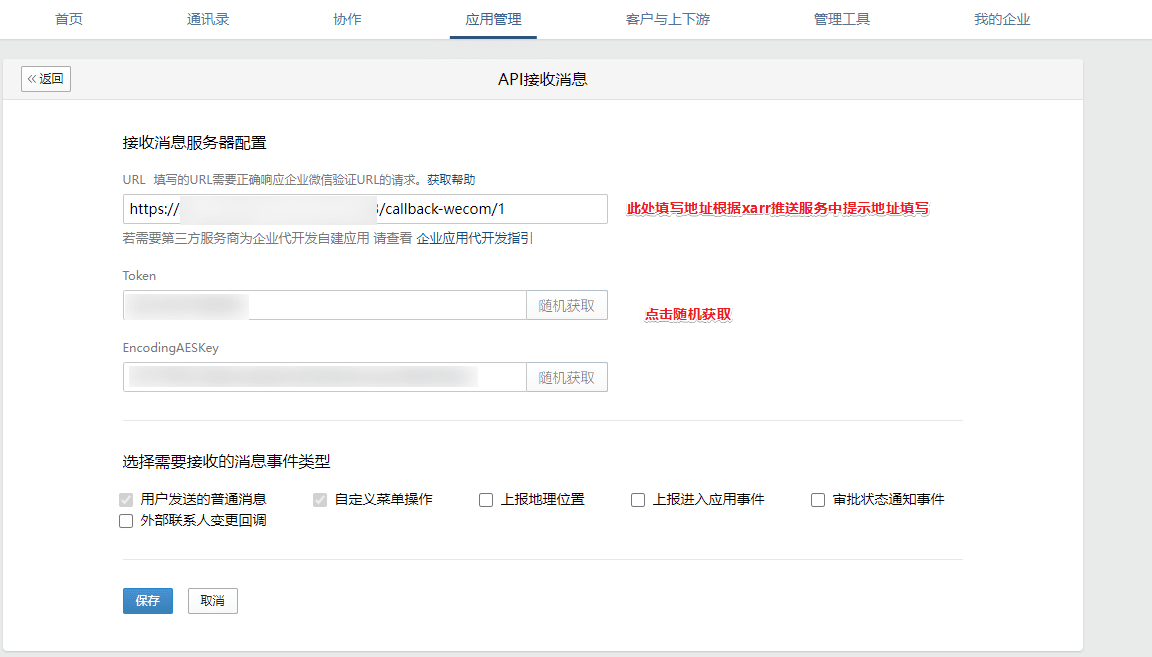Open the 首页 tab
The width and height of the screenshot is (1152, 657).
(x=69, y=19)
